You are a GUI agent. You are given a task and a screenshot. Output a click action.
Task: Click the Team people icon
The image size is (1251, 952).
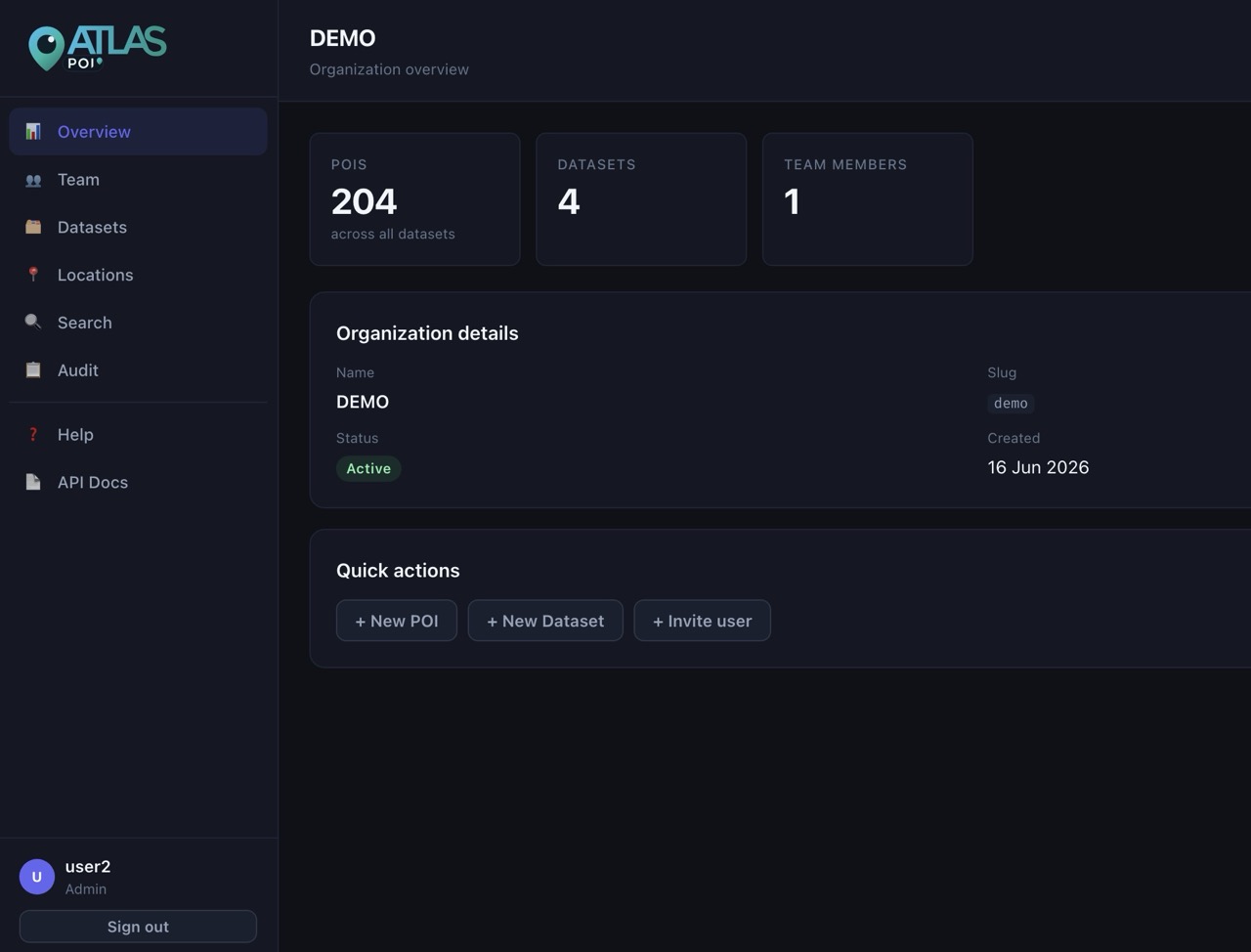(x=33, y=179)
